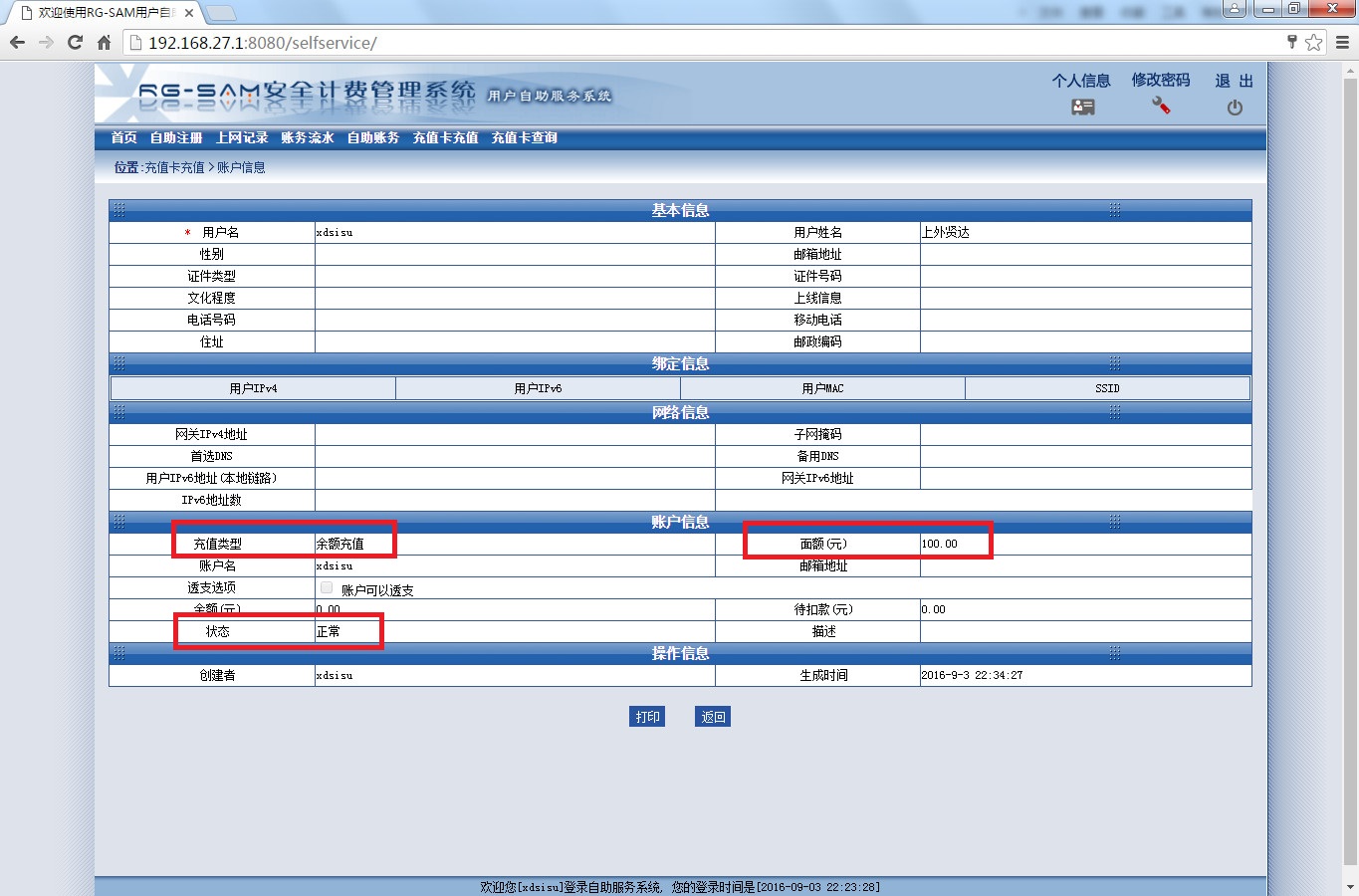
Task: Go to browser home page icon
Action: click(x=104, y=43)
